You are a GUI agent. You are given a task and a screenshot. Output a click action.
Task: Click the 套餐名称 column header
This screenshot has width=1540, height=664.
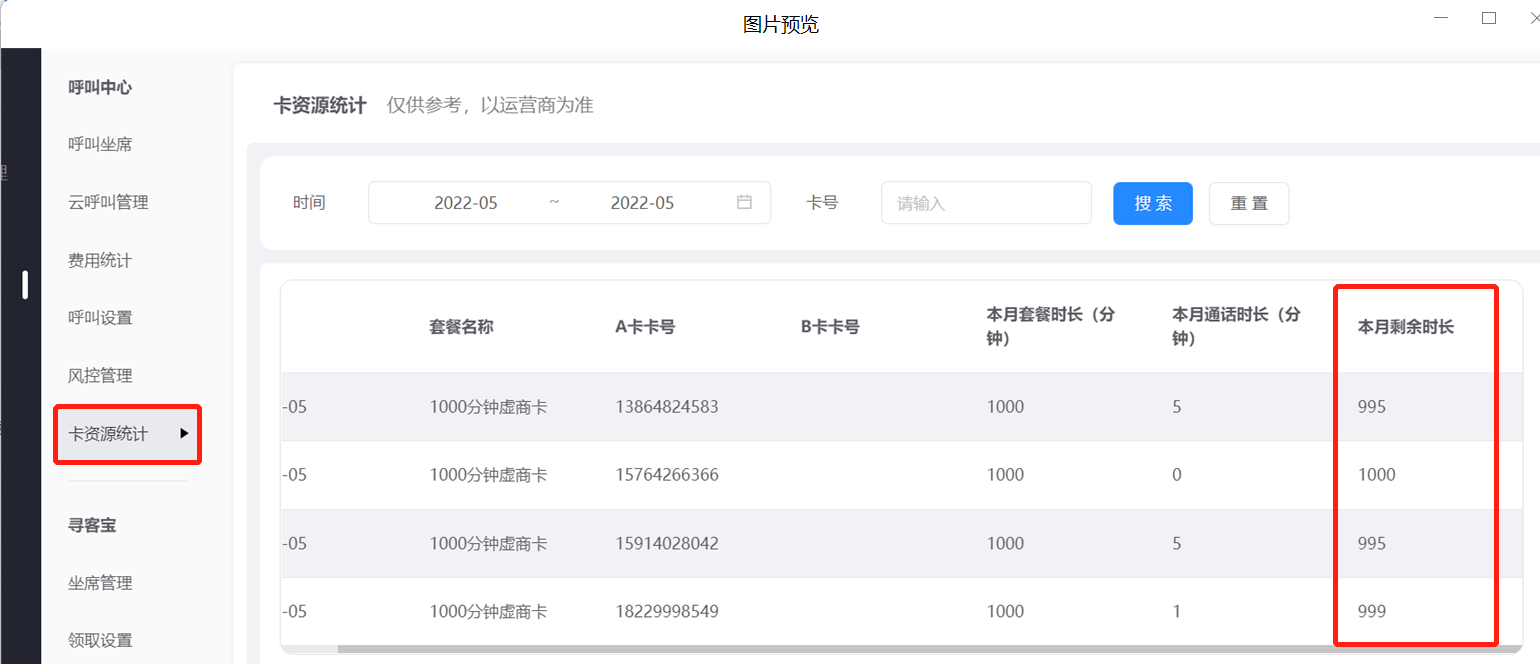pos(461,327)
